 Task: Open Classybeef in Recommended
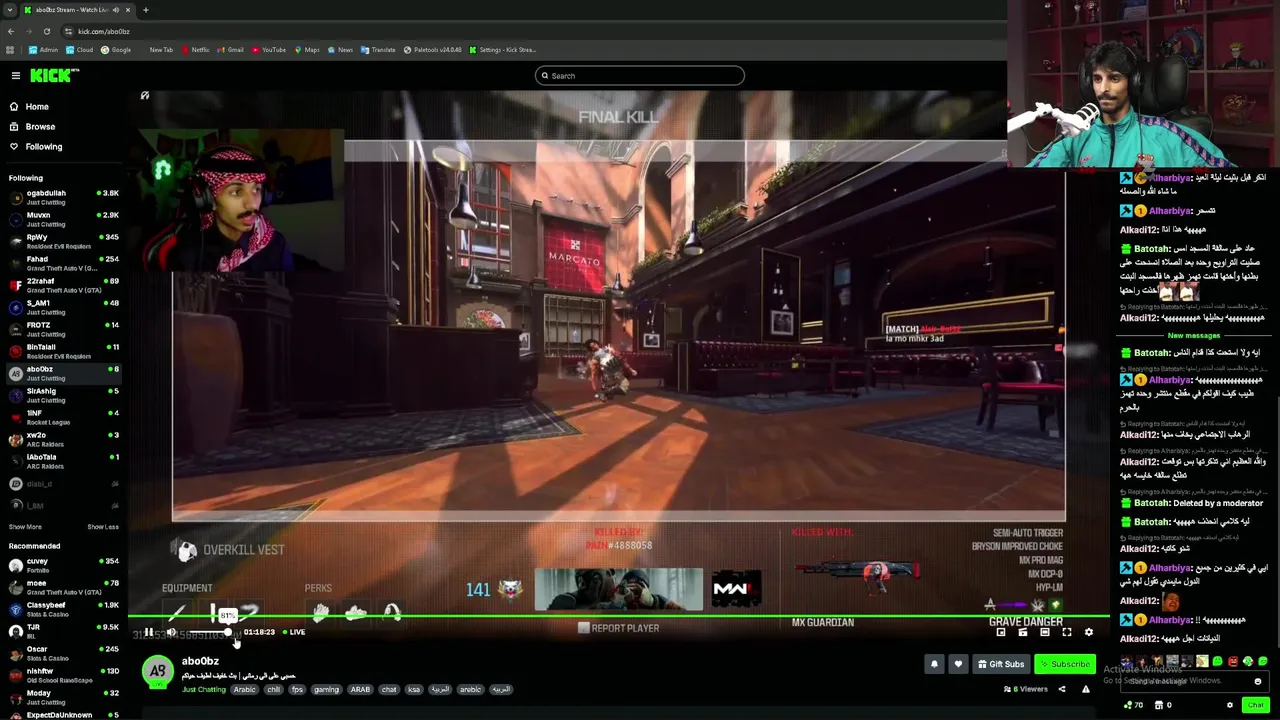pos(64,609)
